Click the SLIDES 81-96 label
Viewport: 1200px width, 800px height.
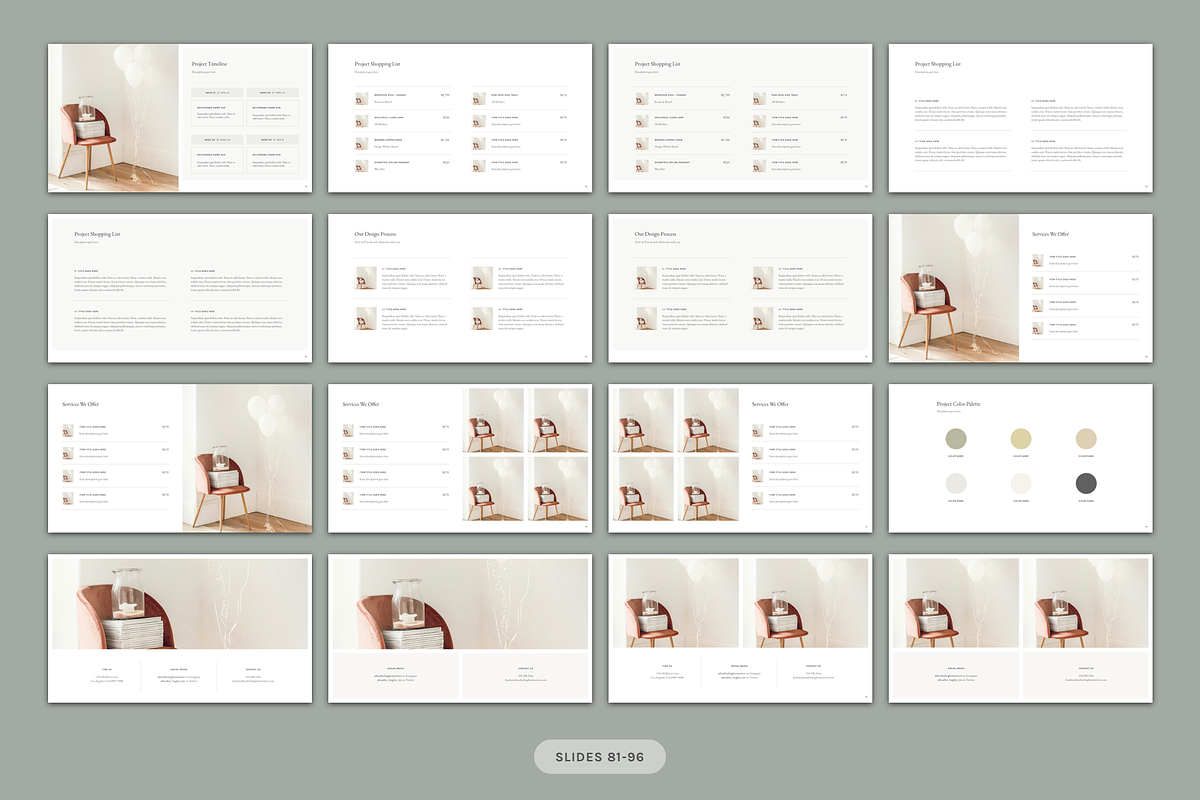600,757
